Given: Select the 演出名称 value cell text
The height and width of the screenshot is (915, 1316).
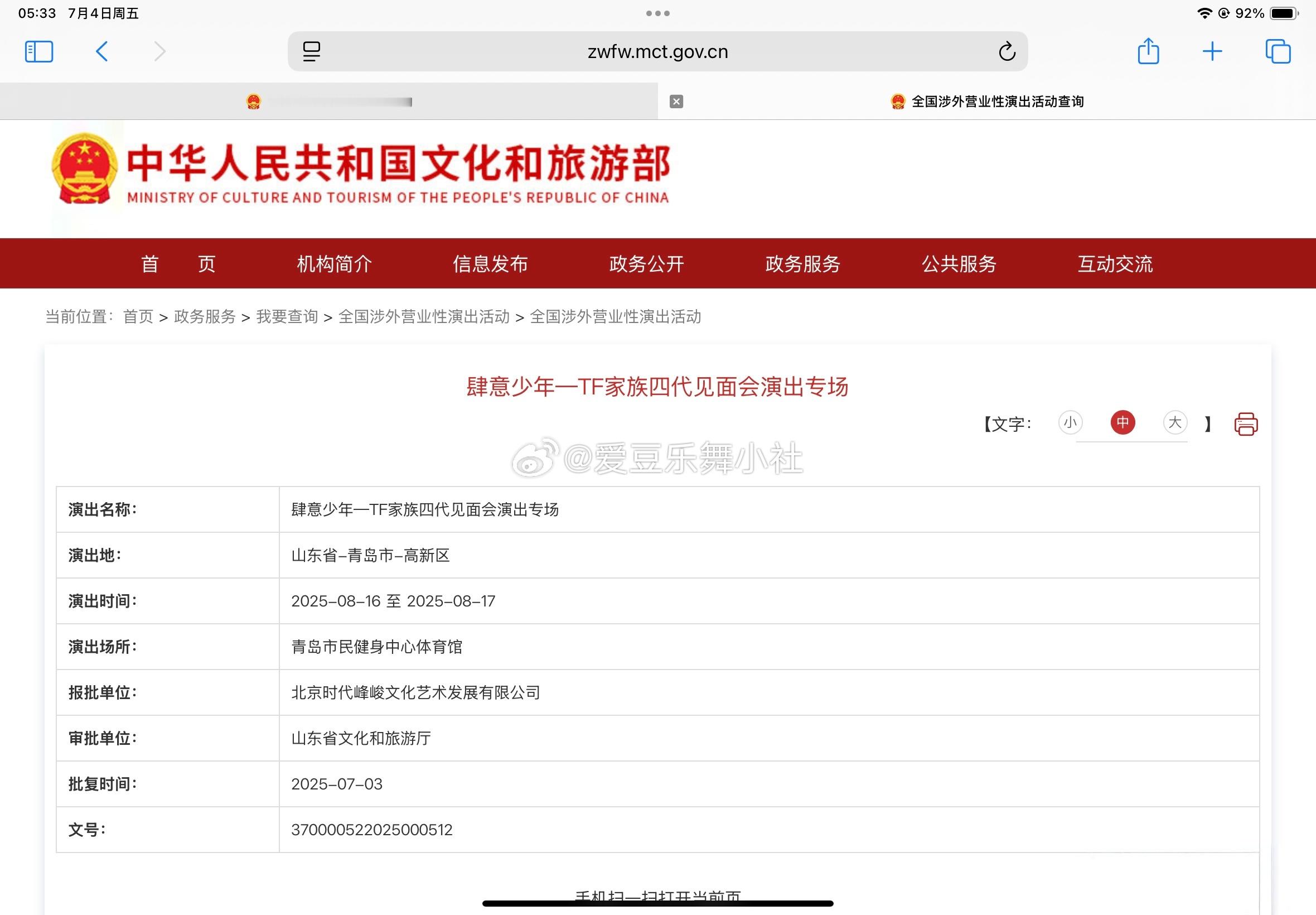Looking at the screenshot, I should (x=424, y=510).
